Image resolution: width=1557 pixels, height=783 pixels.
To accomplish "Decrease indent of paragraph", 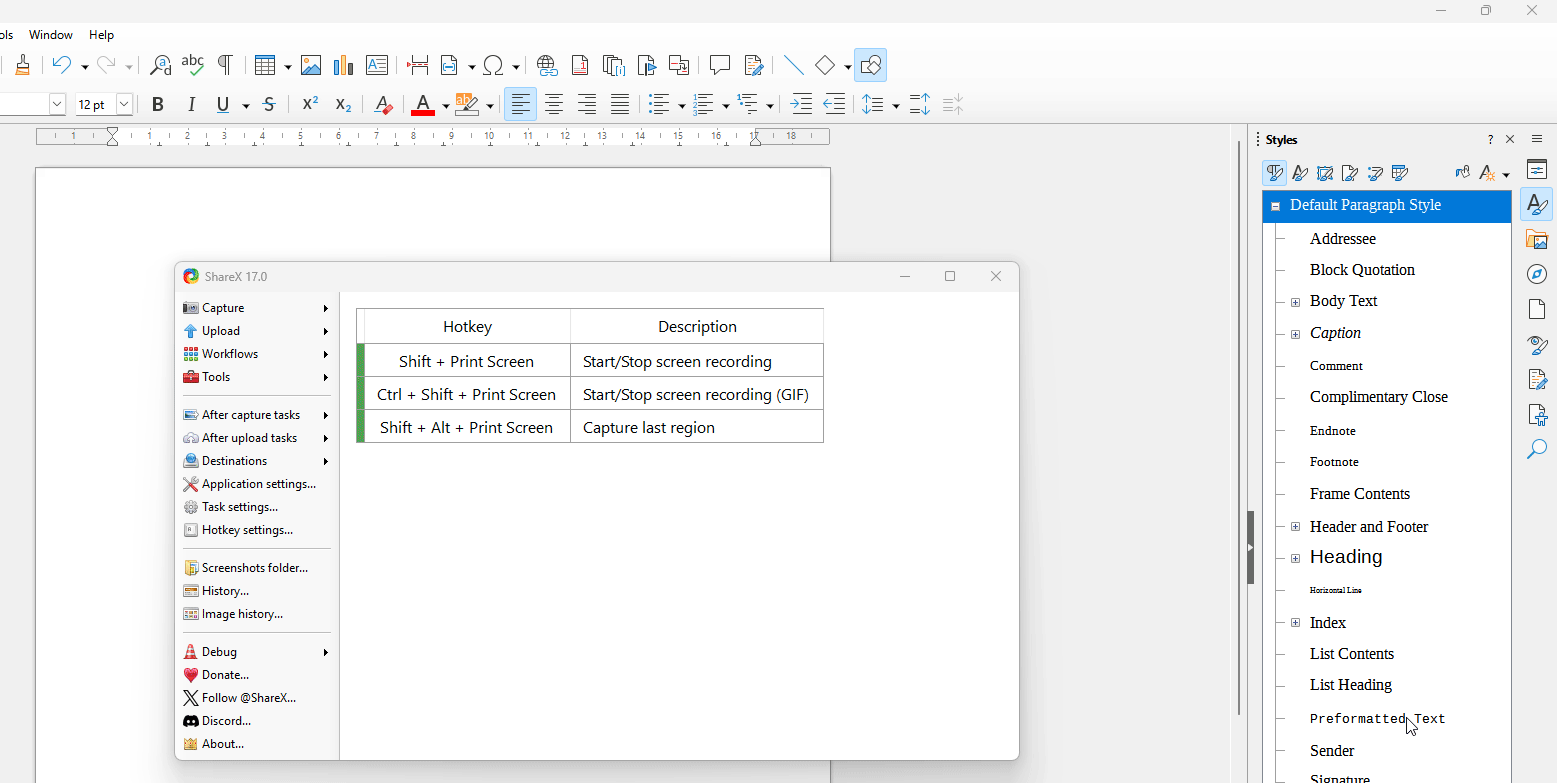I will (834, 104).
